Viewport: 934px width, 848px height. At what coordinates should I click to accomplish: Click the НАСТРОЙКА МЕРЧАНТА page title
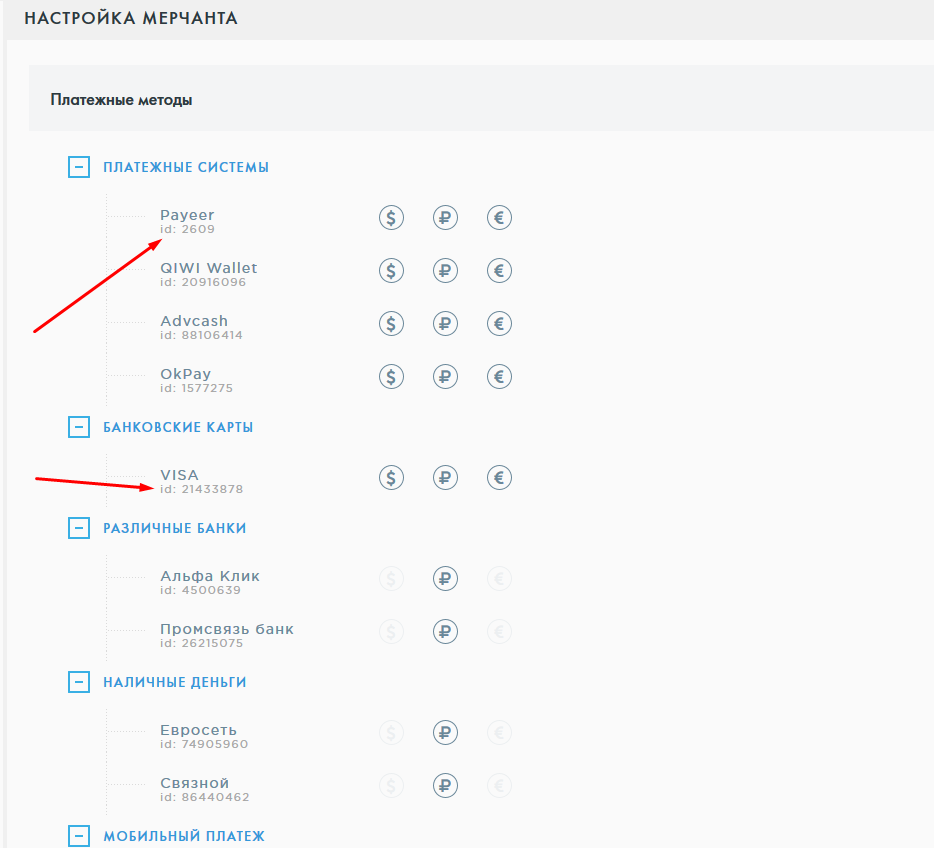(x=131, y=18)
